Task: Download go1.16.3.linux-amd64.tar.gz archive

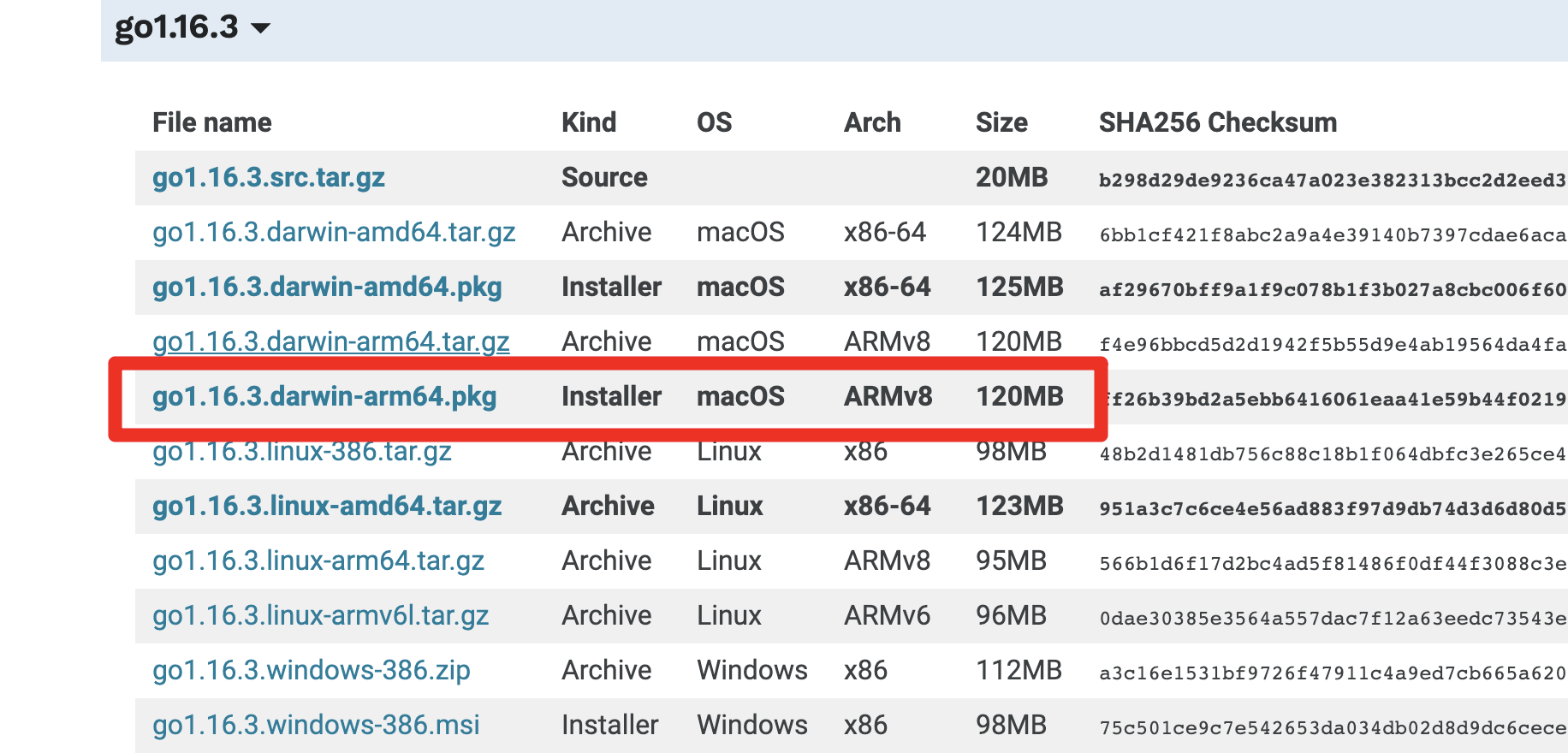Action: coord(327,506)
